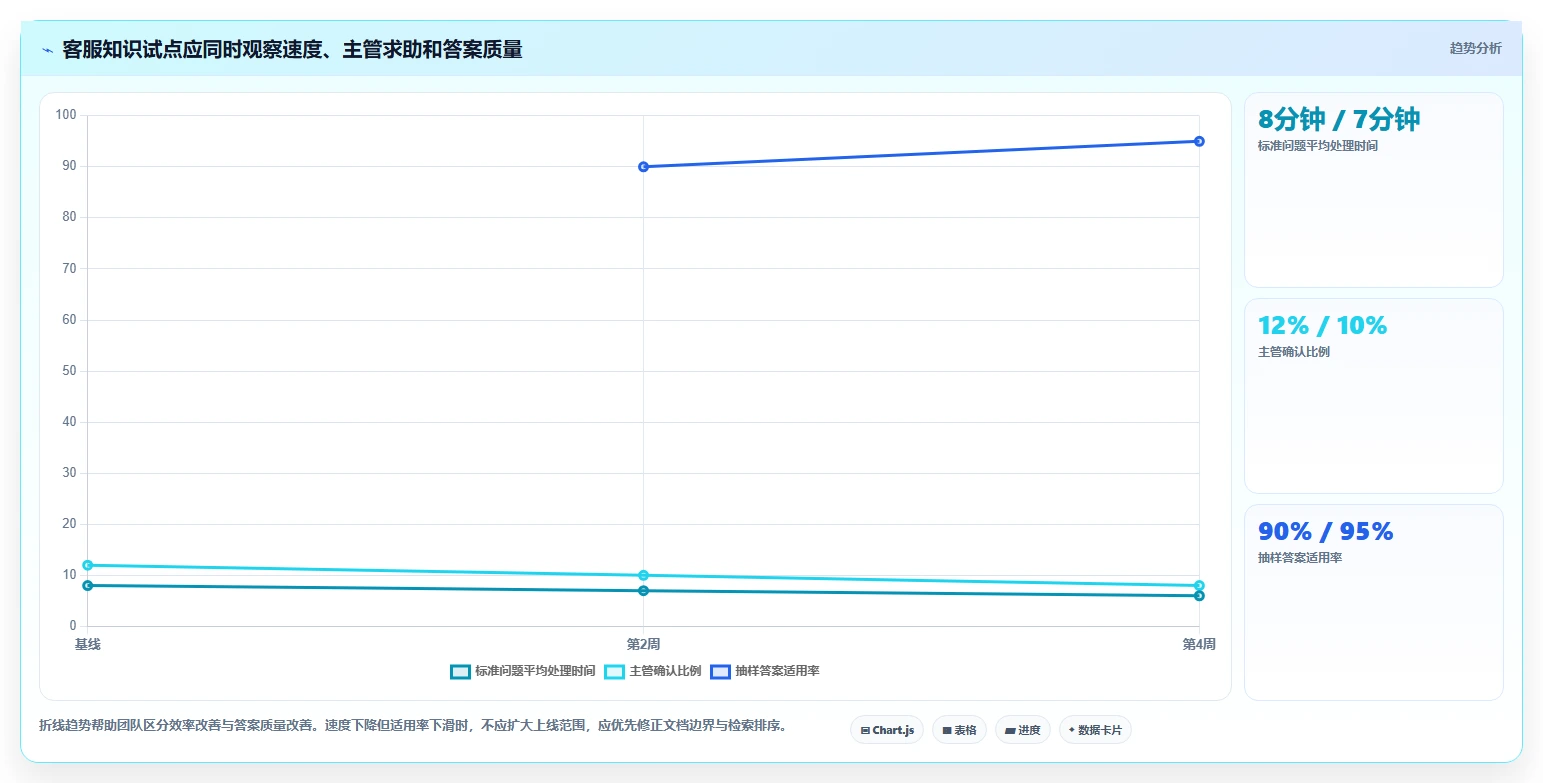Click the 第2周 x-axis label
Screen dimensions: 1543x783
643,644
